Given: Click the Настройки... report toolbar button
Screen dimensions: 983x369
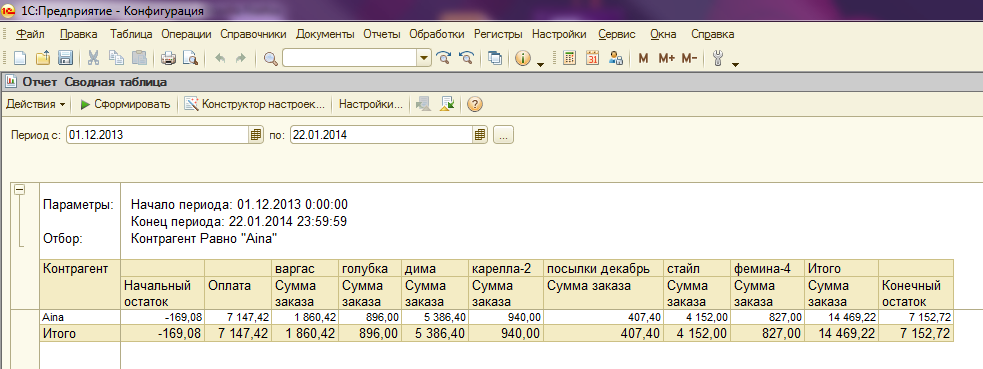Looking at the screenshot, I should [x=370, y=104].
